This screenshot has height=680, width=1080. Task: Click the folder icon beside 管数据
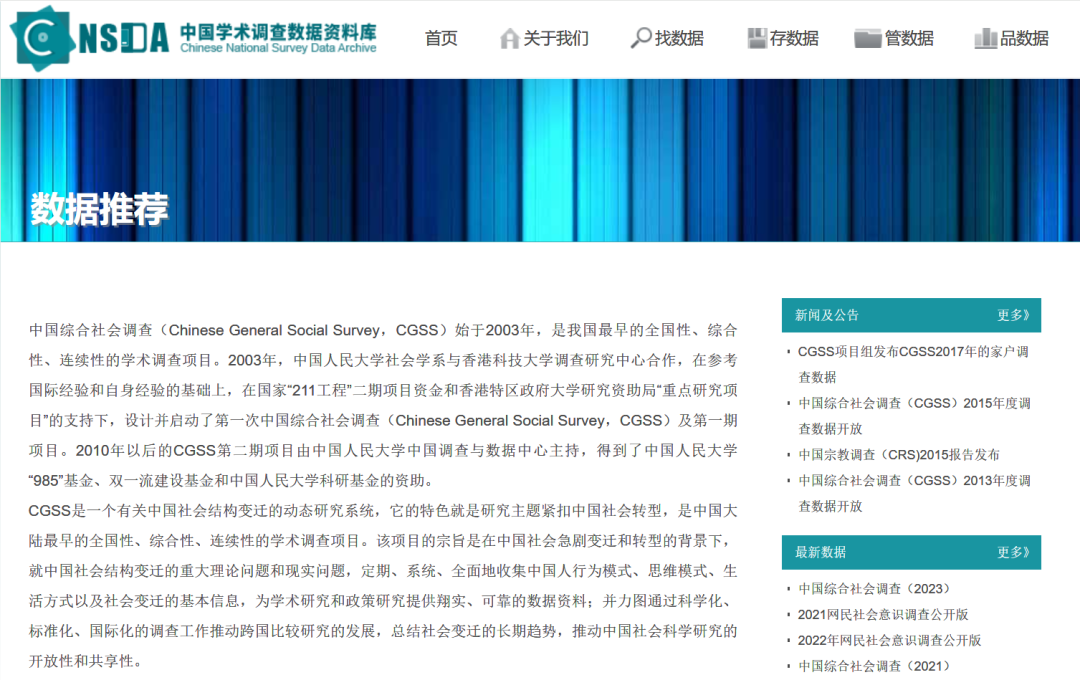[867, 38]
